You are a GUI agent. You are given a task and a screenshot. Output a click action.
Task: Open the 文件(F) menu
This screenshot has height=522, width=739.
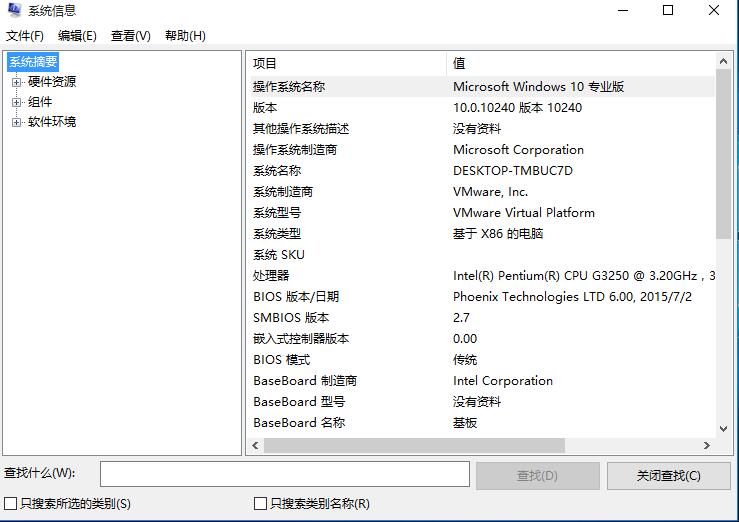[x=25, y=36]
